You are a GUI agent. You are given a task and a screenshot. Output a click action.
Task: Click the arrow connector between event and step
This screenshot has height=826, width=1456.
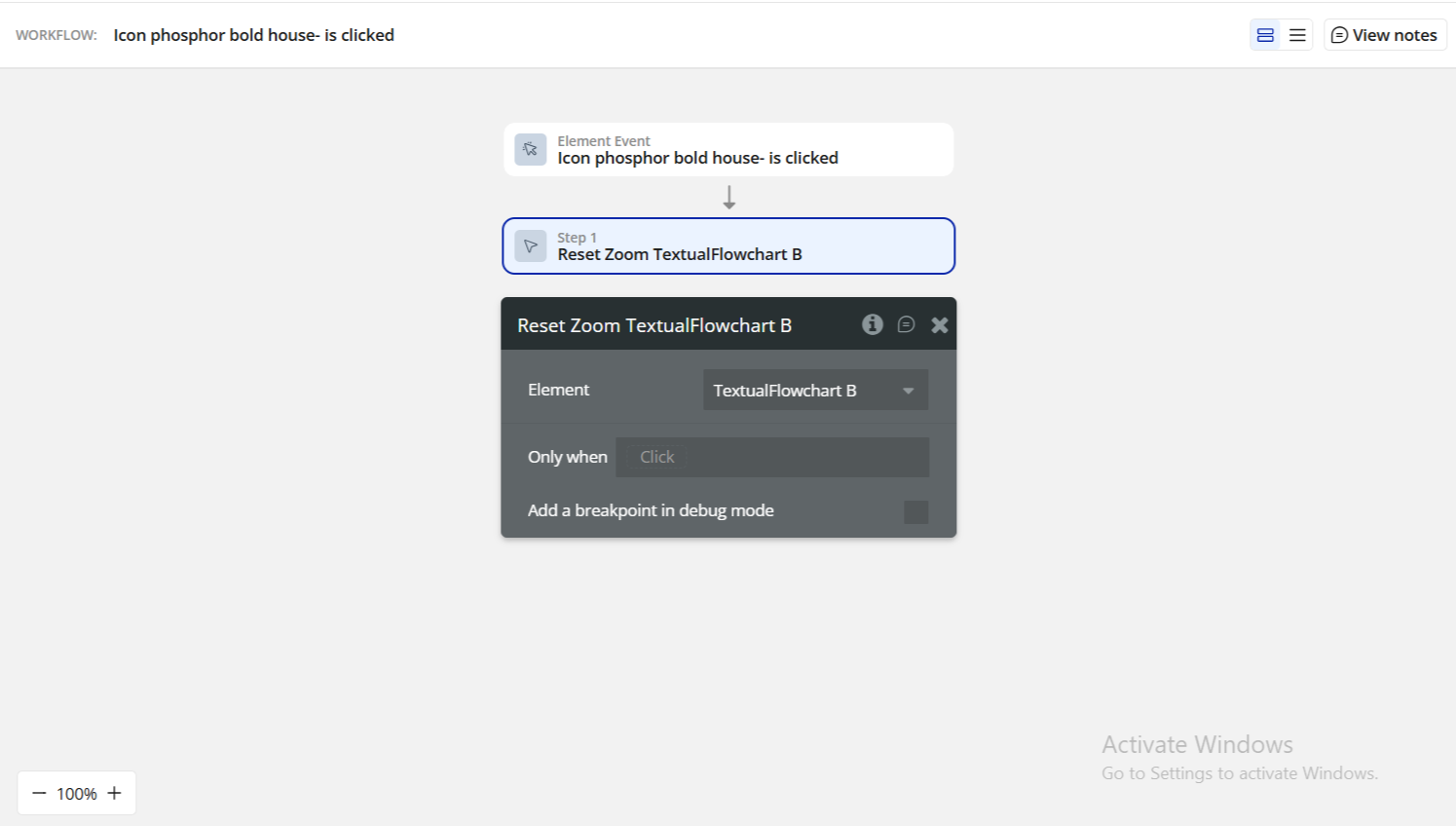click(729, 198)
